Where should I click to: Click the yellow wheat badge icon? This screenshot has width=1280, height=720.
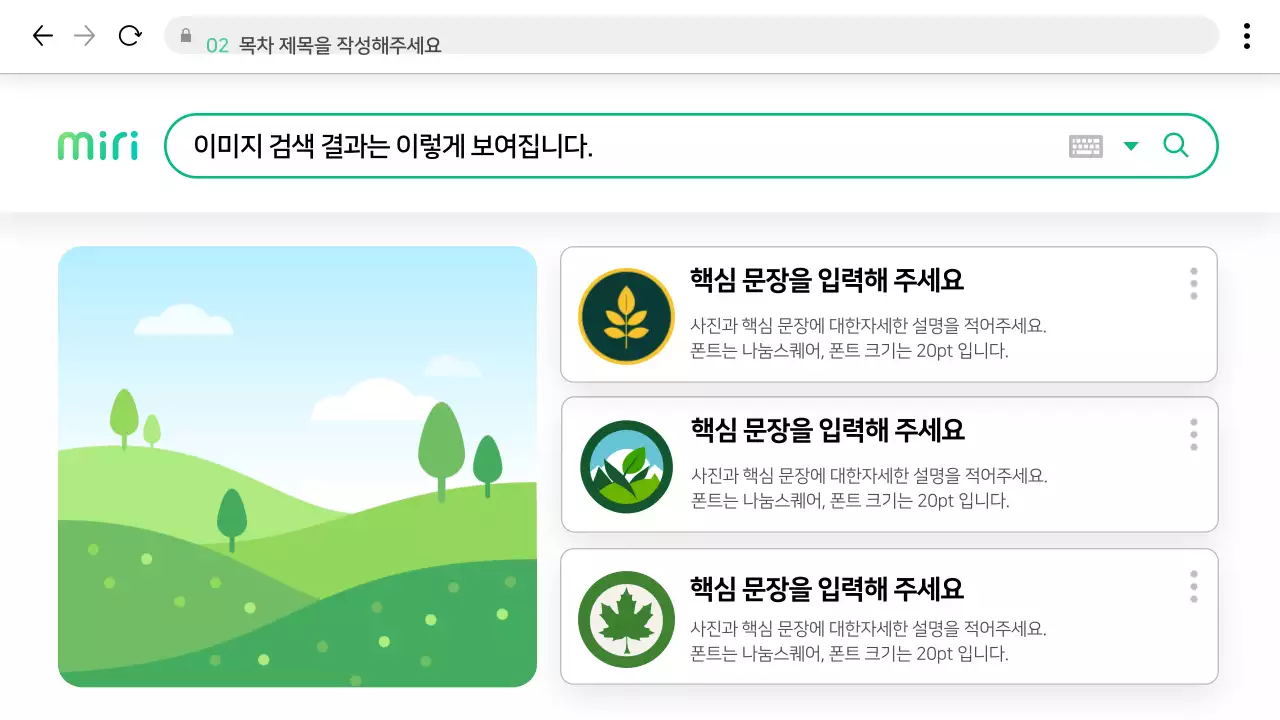click(625, 314)
